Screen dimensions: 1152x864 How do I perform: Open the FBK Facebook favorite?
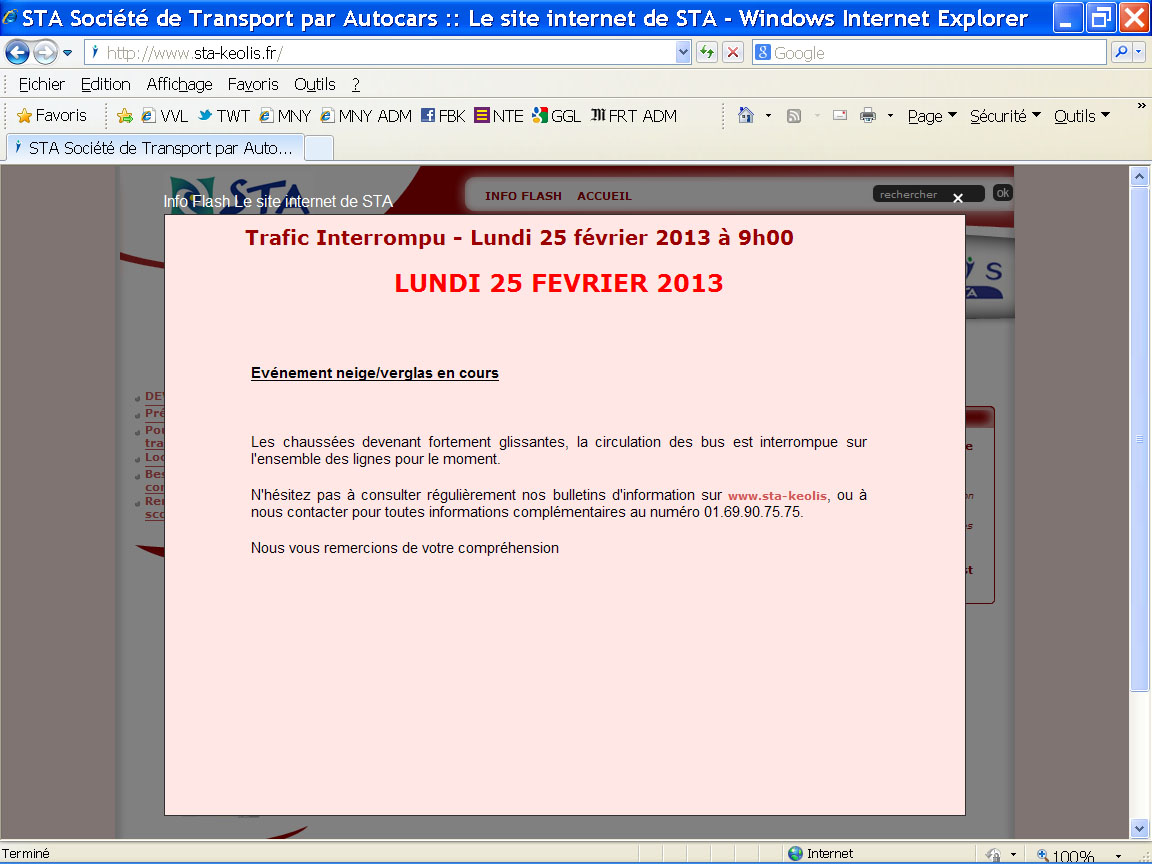[442, 116]
